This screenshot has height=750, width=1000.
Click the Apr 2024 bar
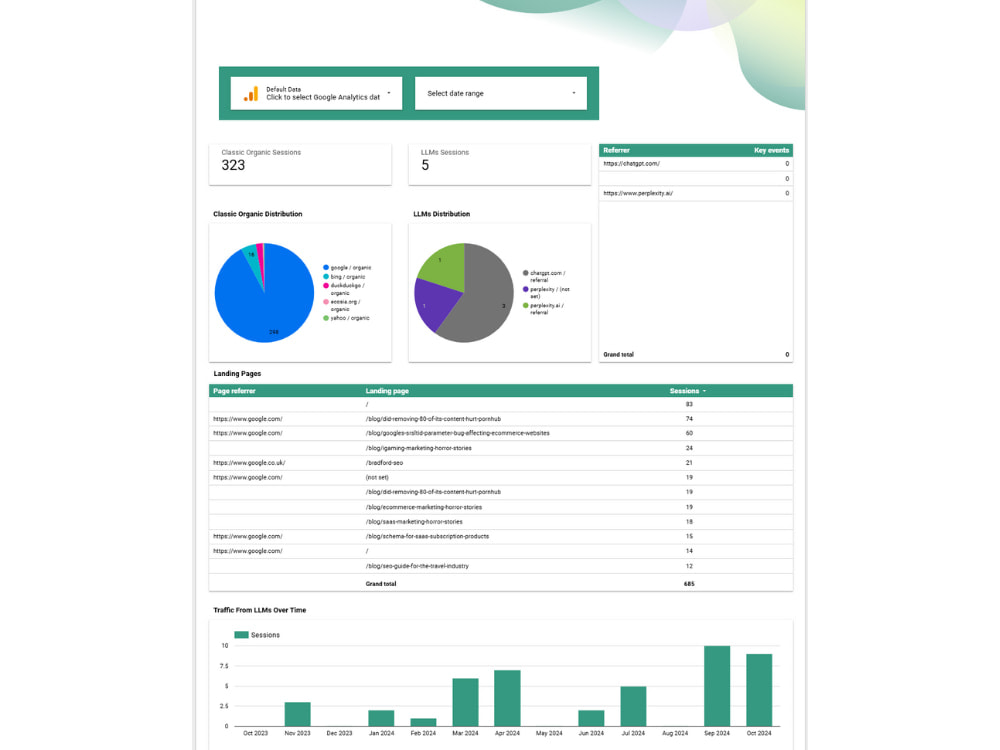pos(507,698)
